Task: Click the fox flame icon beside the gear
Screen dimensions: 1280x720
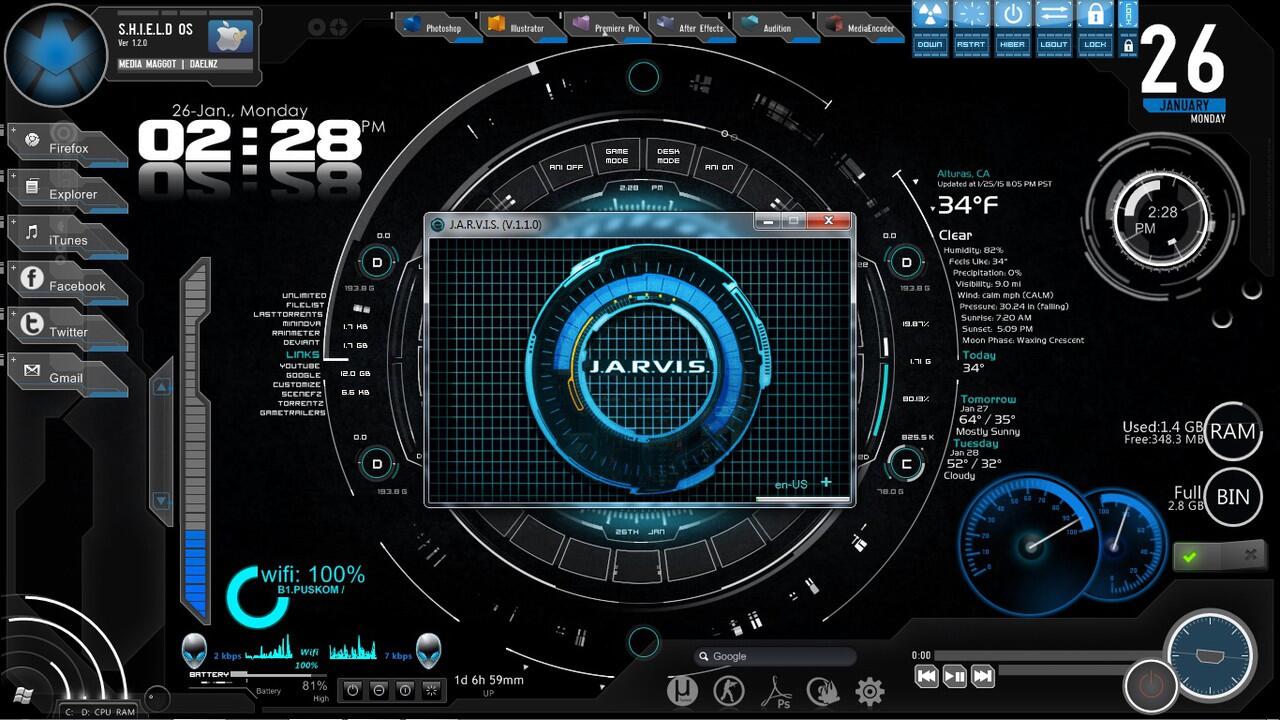Action: (x=823, y=691)
